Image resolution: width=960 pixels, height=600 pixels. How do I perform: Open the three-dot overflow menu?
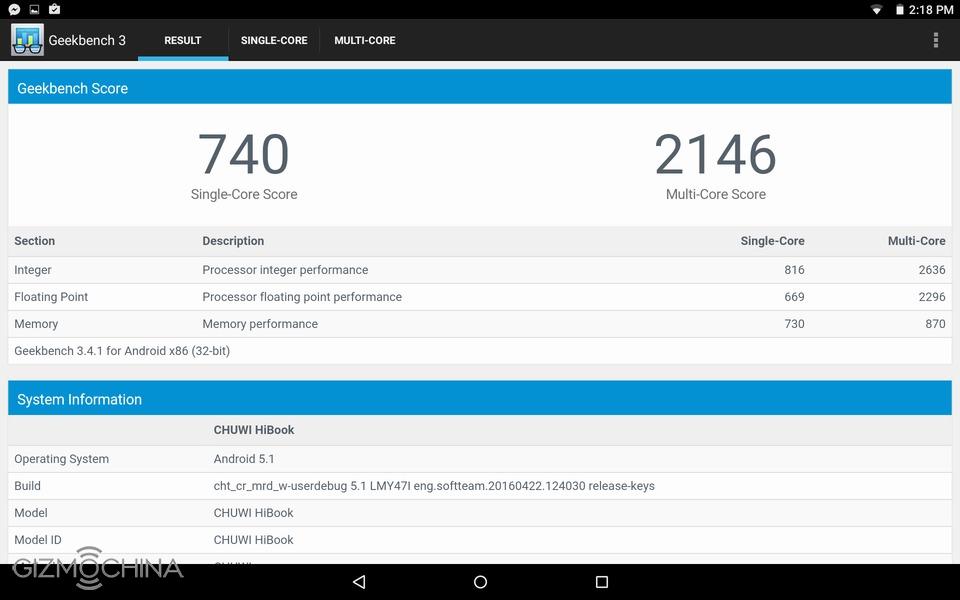point(935,40)
